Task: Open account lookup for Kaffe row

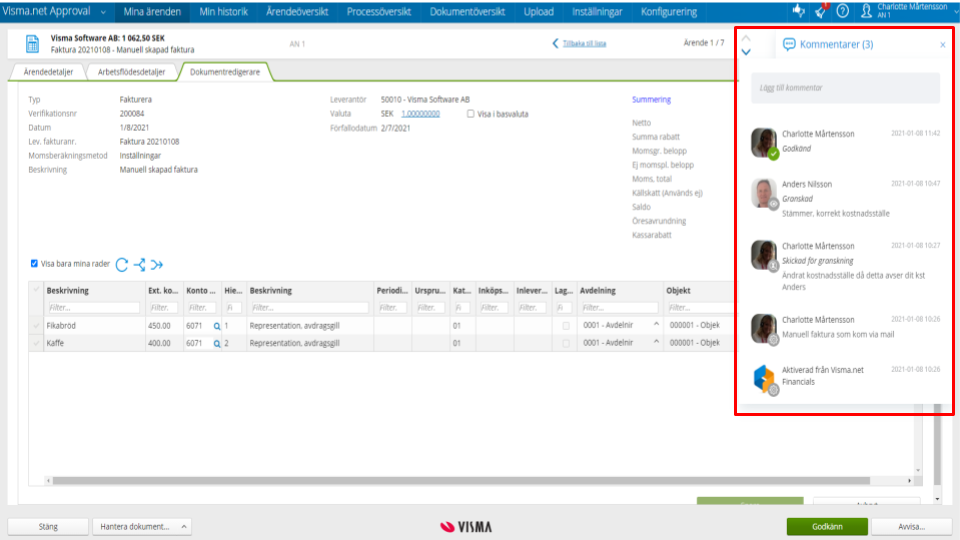Action: click(x=217, y=343)
